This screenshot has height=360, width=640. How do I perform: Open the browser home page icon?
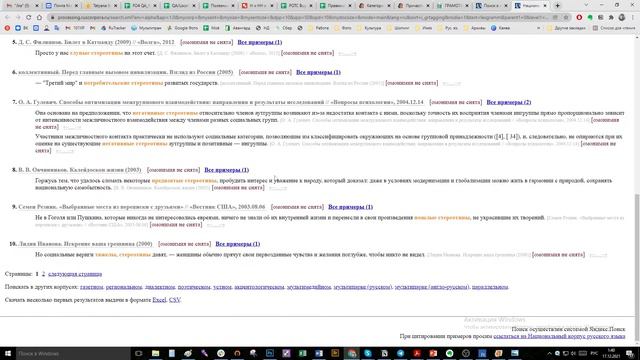coord(39,18)
